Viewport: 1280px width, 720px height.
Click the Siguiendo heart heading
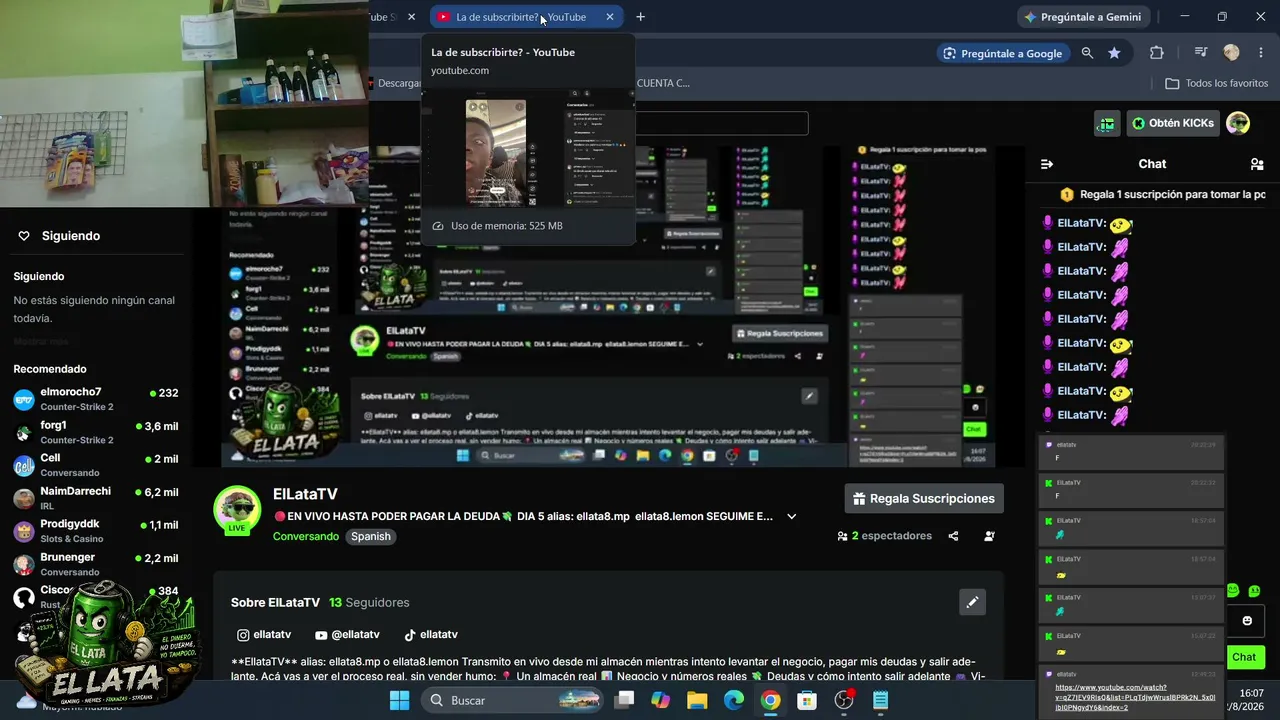coord(59,236)
